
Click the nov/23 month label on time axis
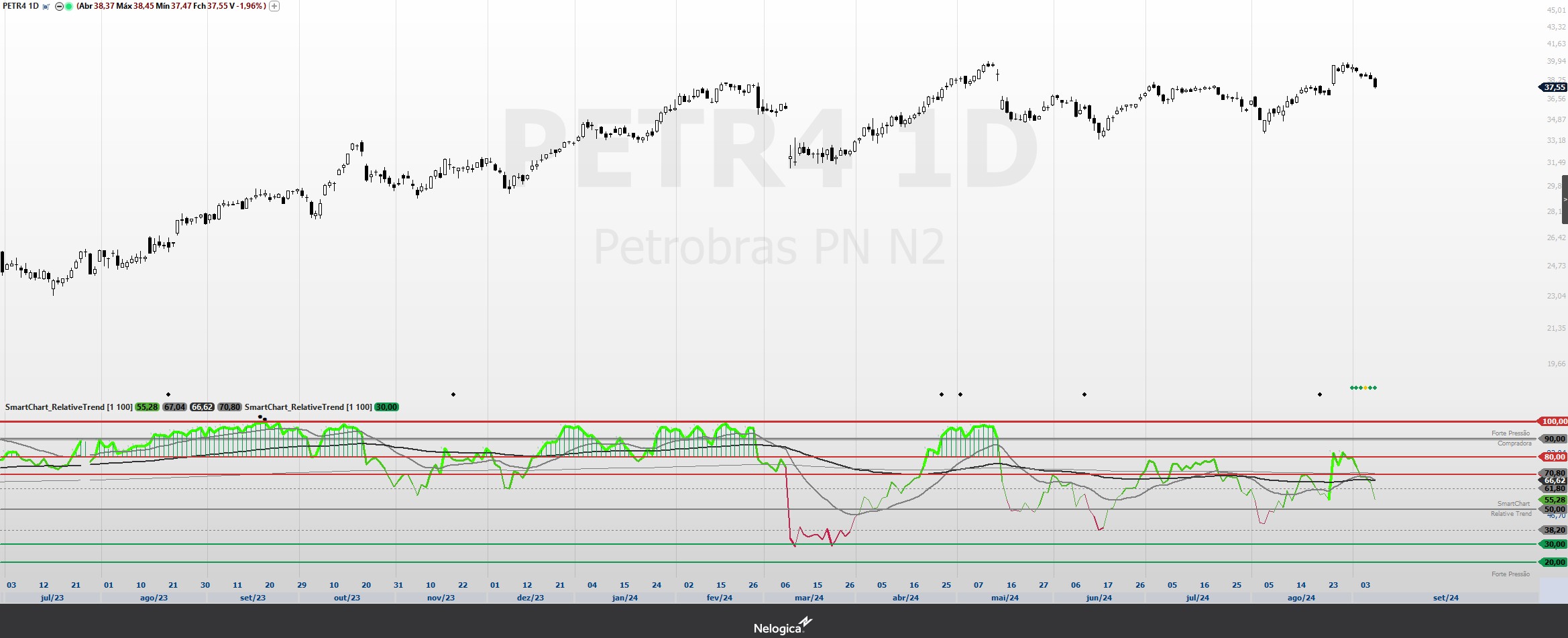pos(441,598)
